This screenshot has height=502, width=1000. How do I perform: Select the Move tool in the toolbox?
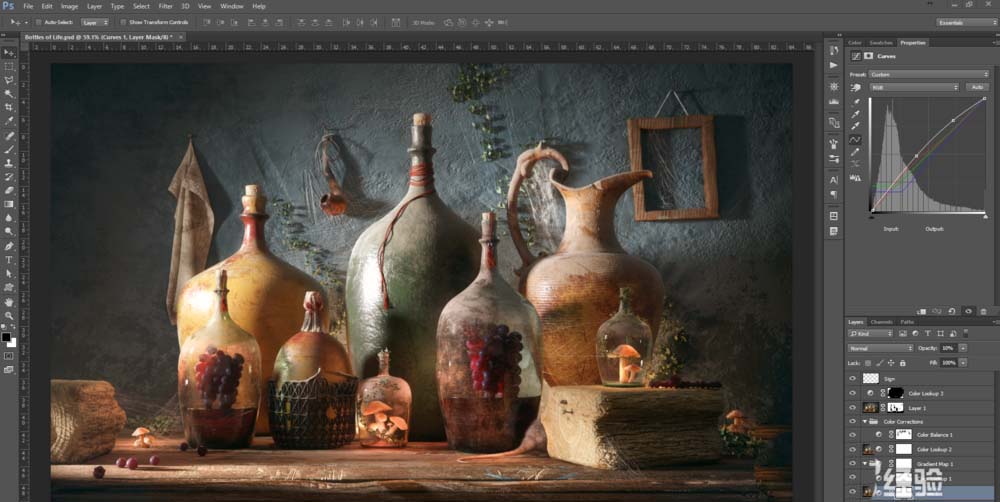click(9, 53)
